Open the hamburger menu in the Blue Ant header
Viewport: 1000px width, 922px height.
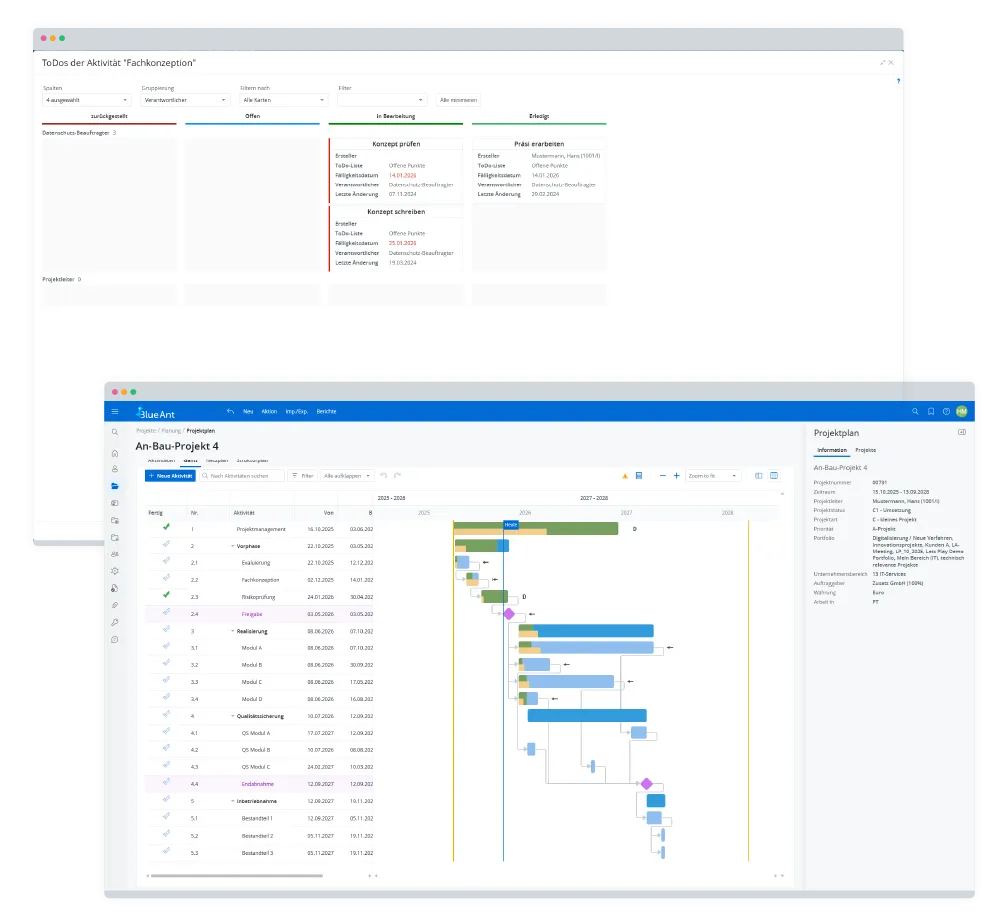click(115, 411)
